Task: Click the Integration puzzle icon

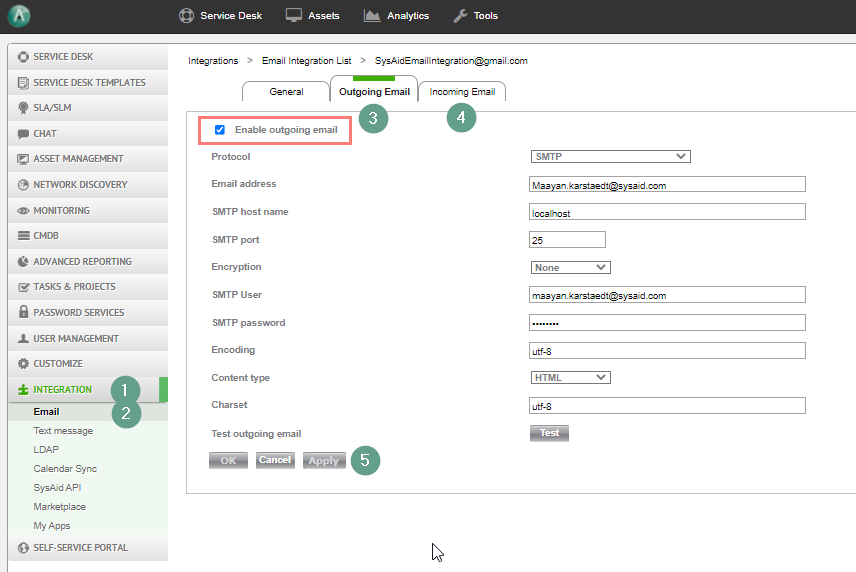Action: tap(23, 390)
